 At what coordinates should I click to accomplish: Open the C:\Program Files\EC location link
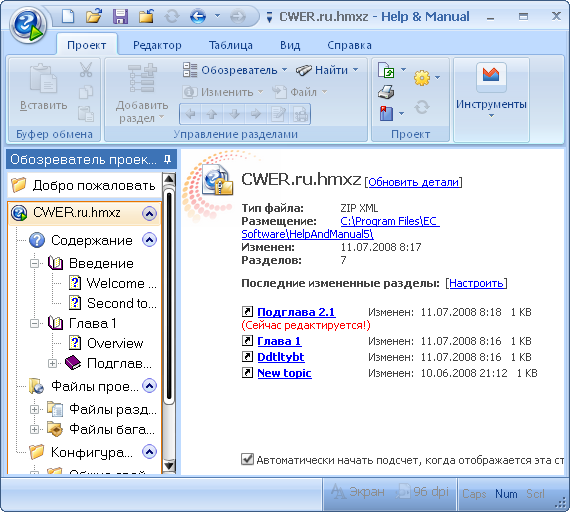390,221
